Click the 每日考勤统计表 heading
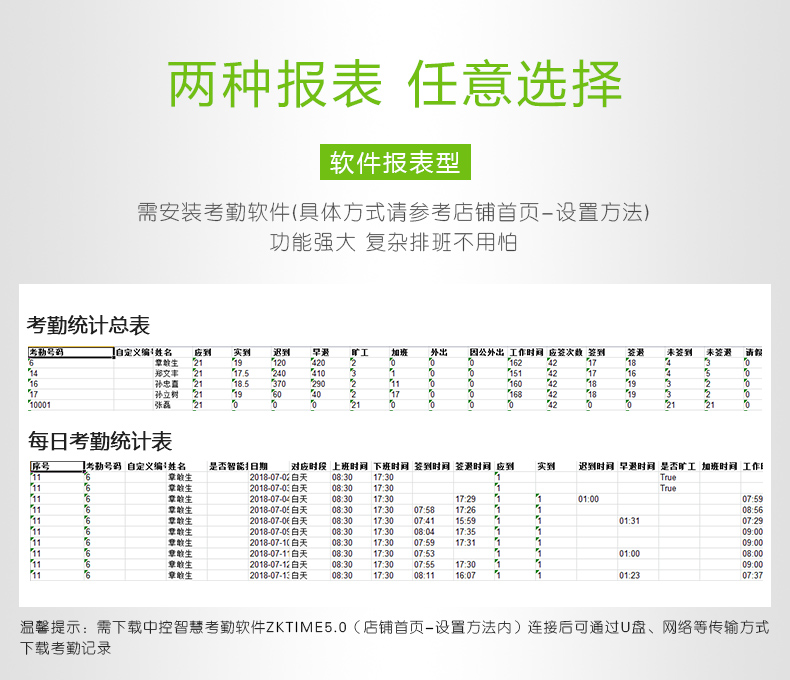 click(100, 441)
